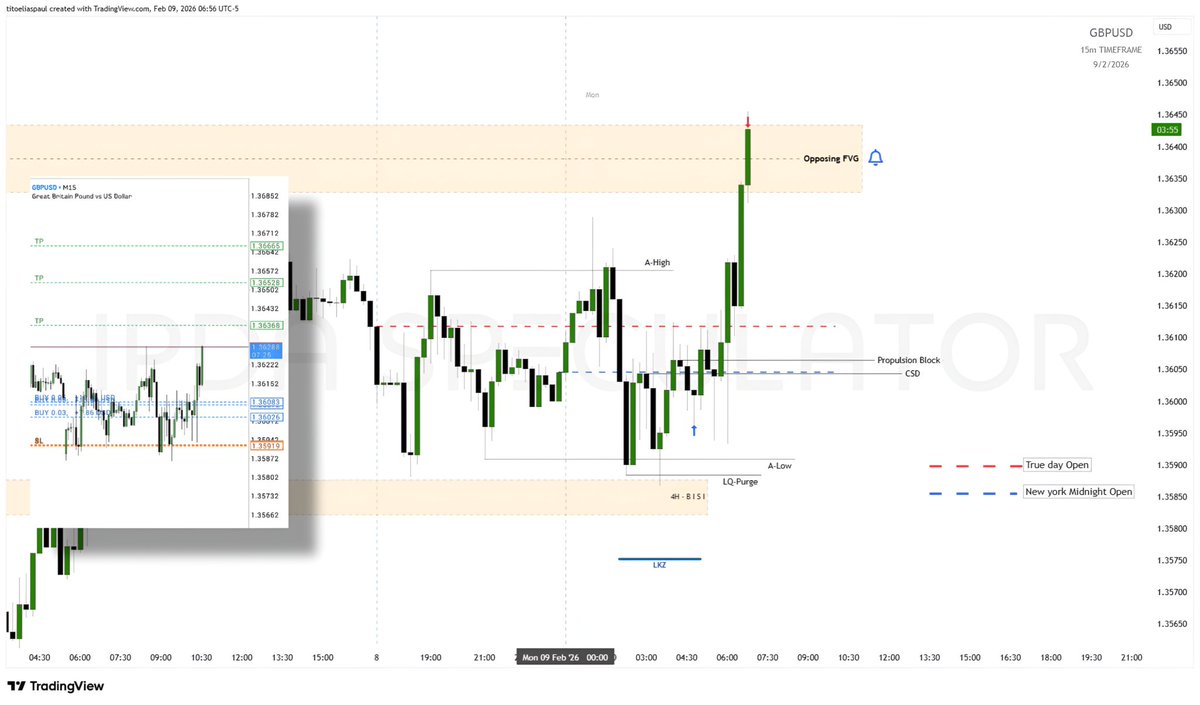Select the "LKZ" label
The height and width of the screenshot is (705, 1200).
(x=659, y=565)
